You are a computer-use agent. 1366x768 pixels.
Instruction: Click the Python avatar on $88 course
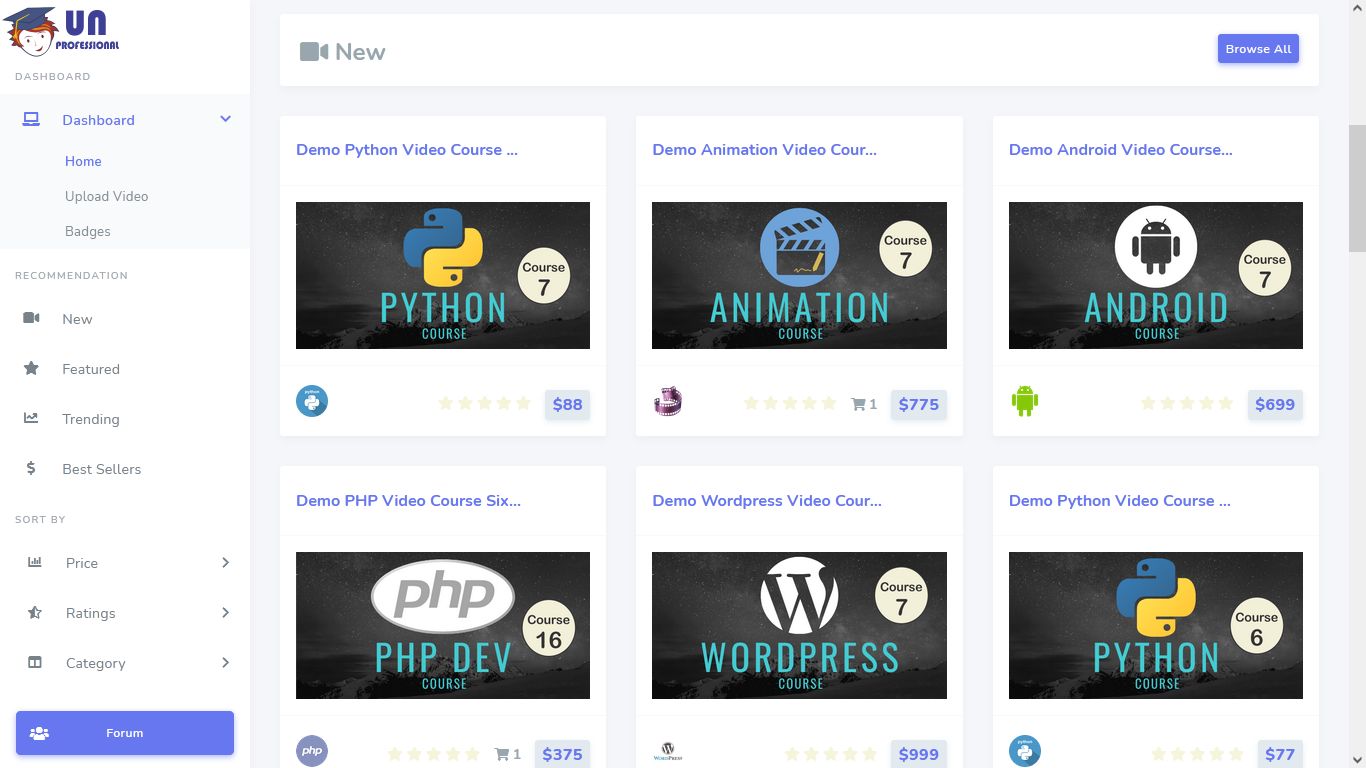312,401
